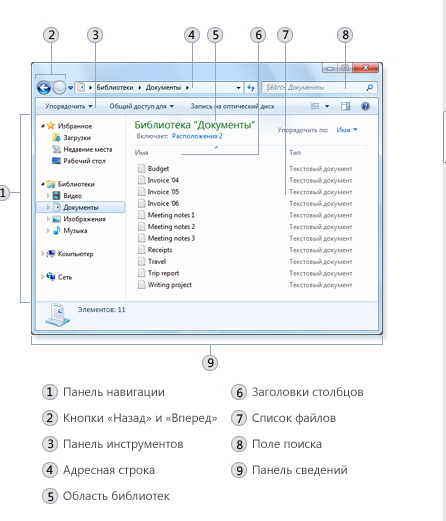Select the Meeting notes 2 file

[x=171, y=227]
